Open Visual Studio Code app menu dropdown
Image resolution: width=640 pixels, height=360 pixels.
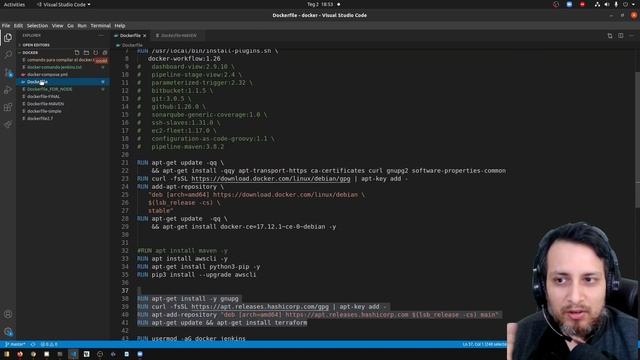click(x=64, y=4)
